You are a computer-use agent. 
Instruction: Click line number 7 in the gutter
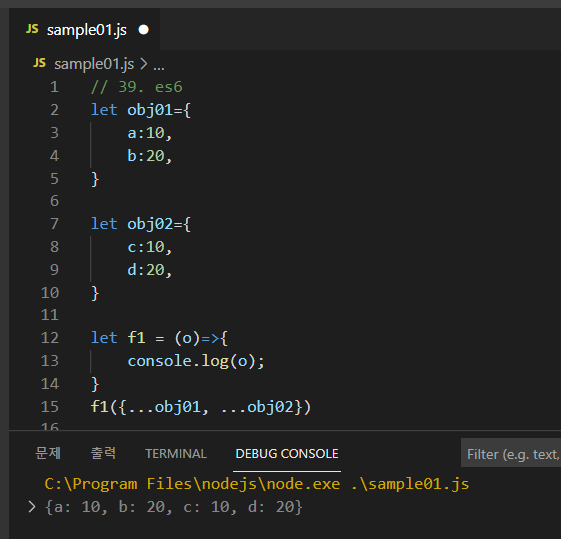[54, 224]
